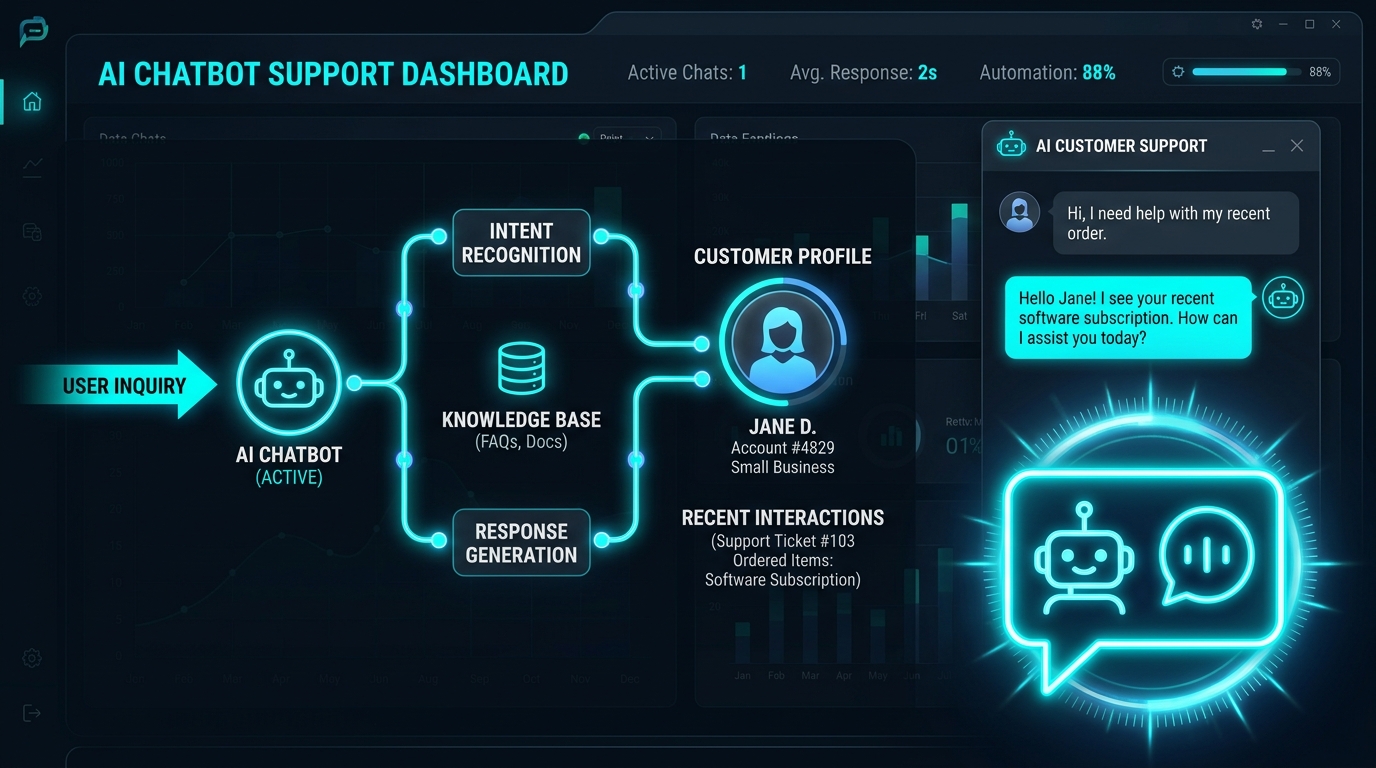
Task: Open the documents icon in the sidebar
Action: click(32, 232)
